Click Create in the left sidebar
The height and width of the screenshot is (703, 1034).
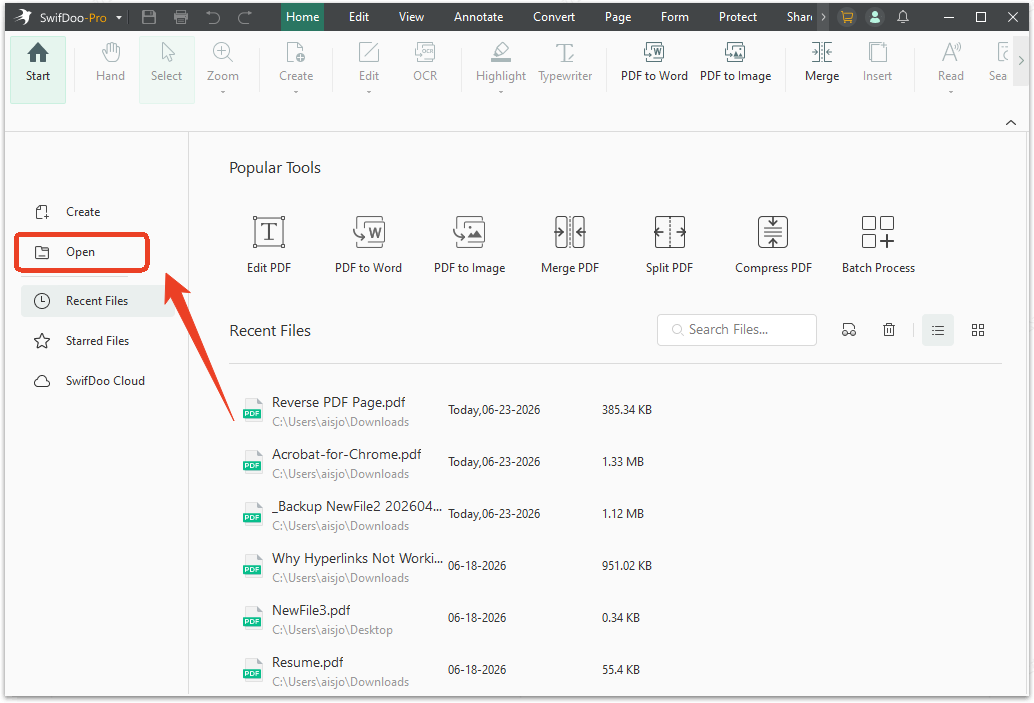[67, 212]
